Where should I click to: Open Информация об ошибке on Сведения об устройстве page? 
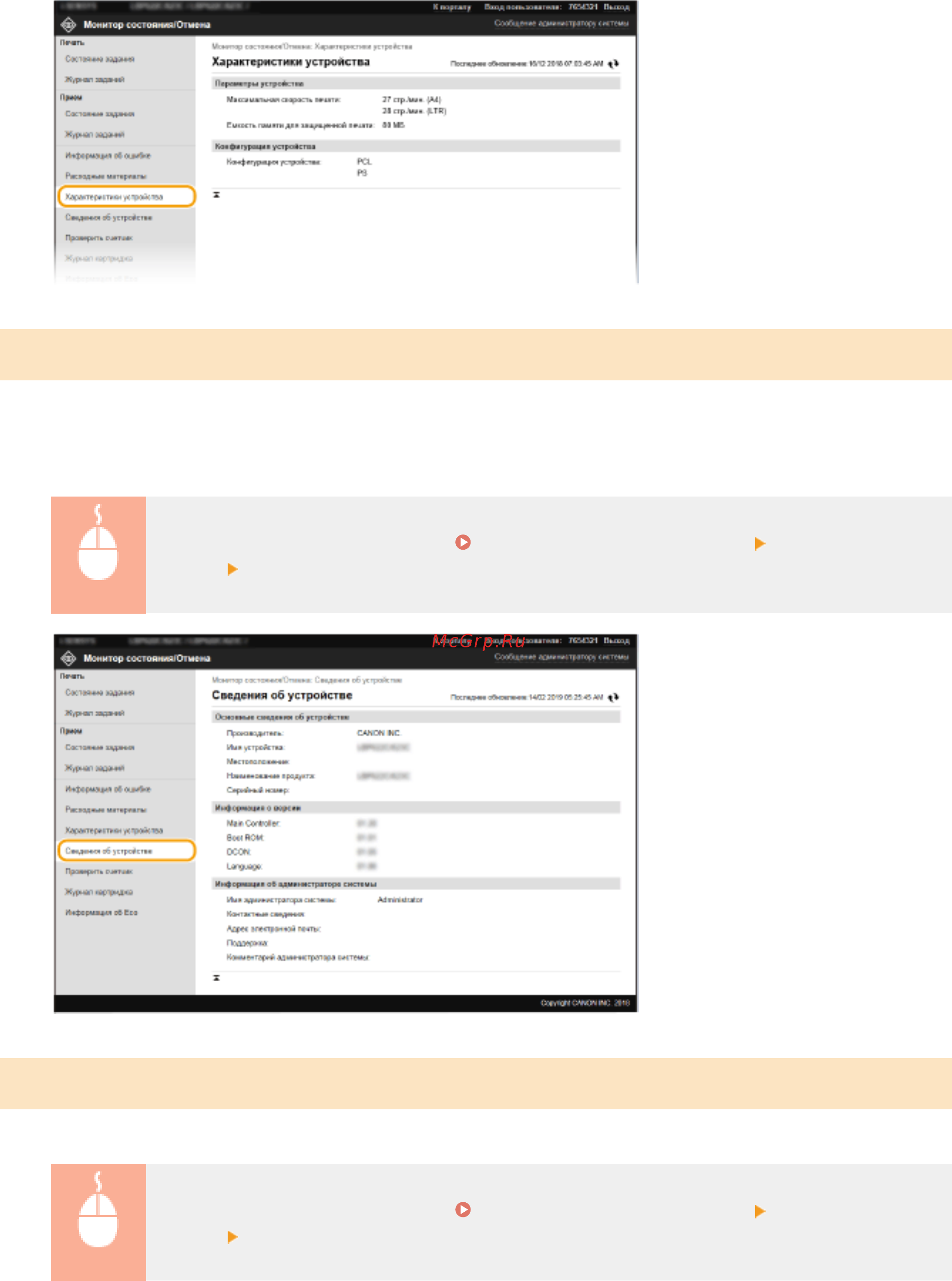click(x=108, y=789)
